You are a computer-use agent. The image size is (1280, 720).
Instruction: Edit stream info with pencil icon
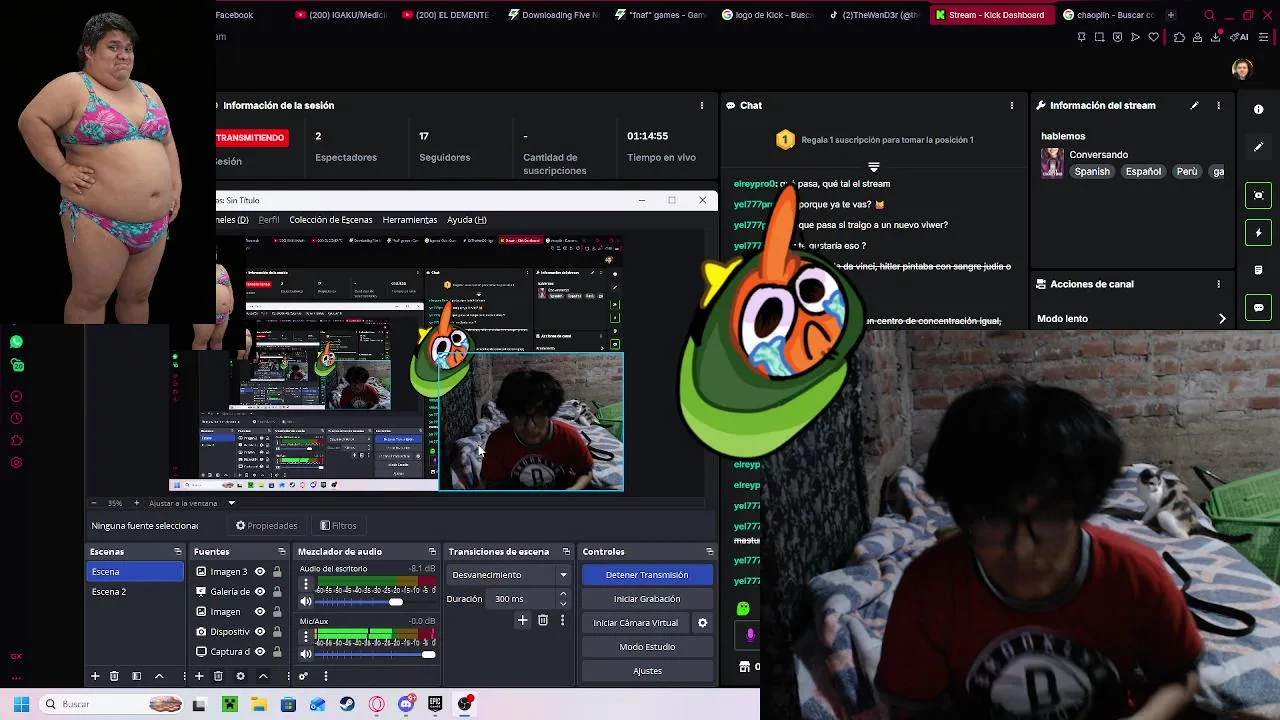point(1194,105)
